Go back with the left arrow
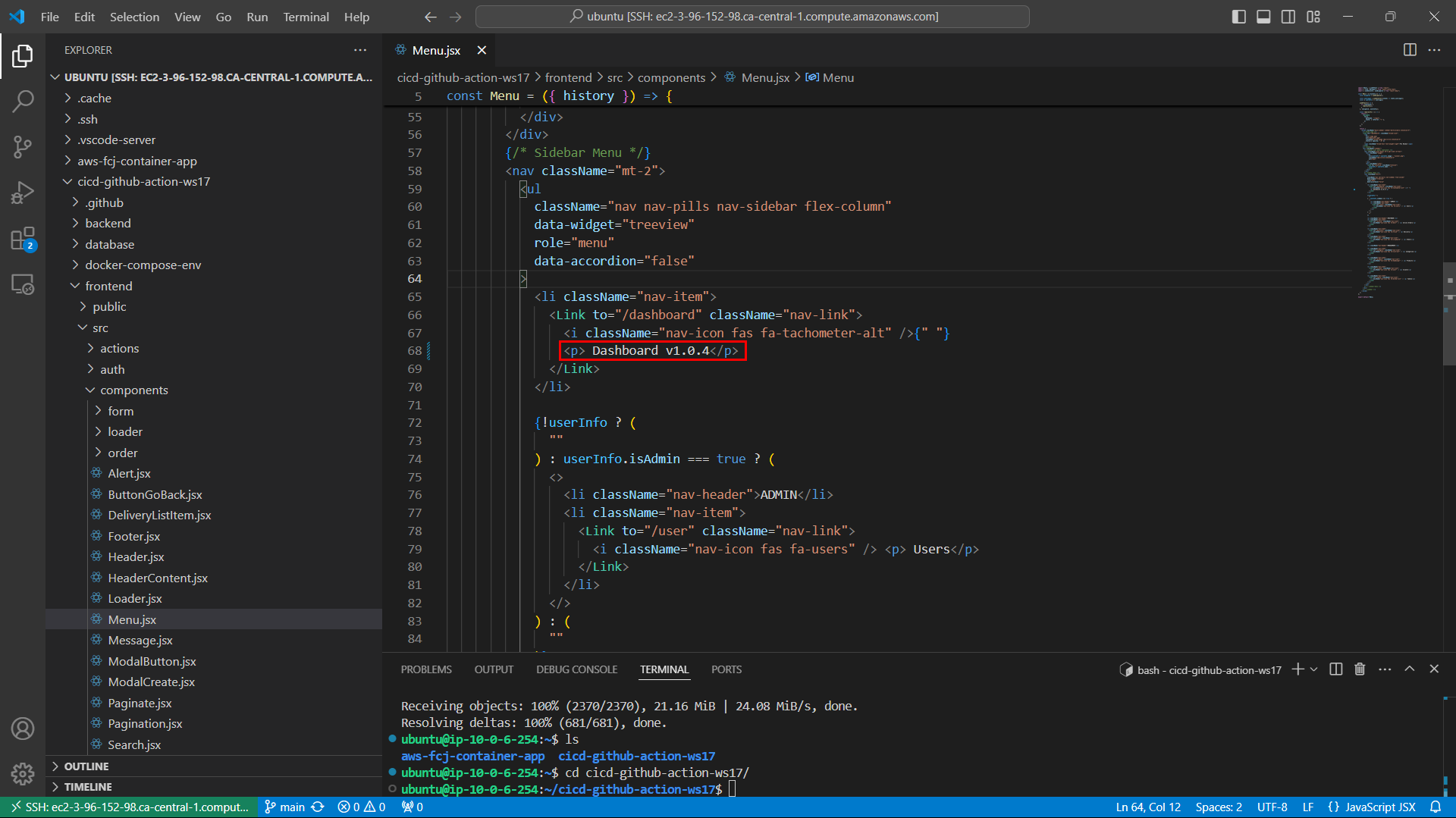 pos(431,17)
